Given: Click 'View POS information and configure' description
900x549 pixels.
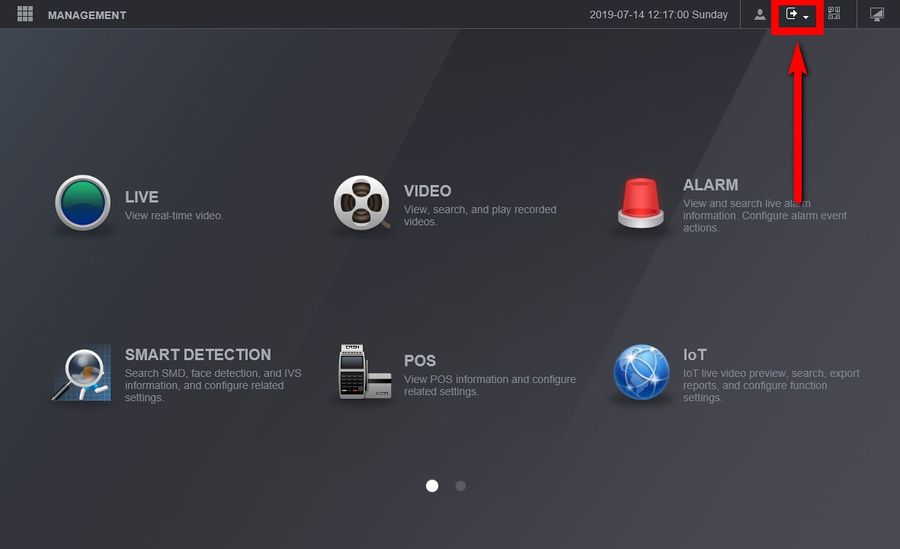Looking at the screenshot, I should pyautogui.click(x=490, y=385).
